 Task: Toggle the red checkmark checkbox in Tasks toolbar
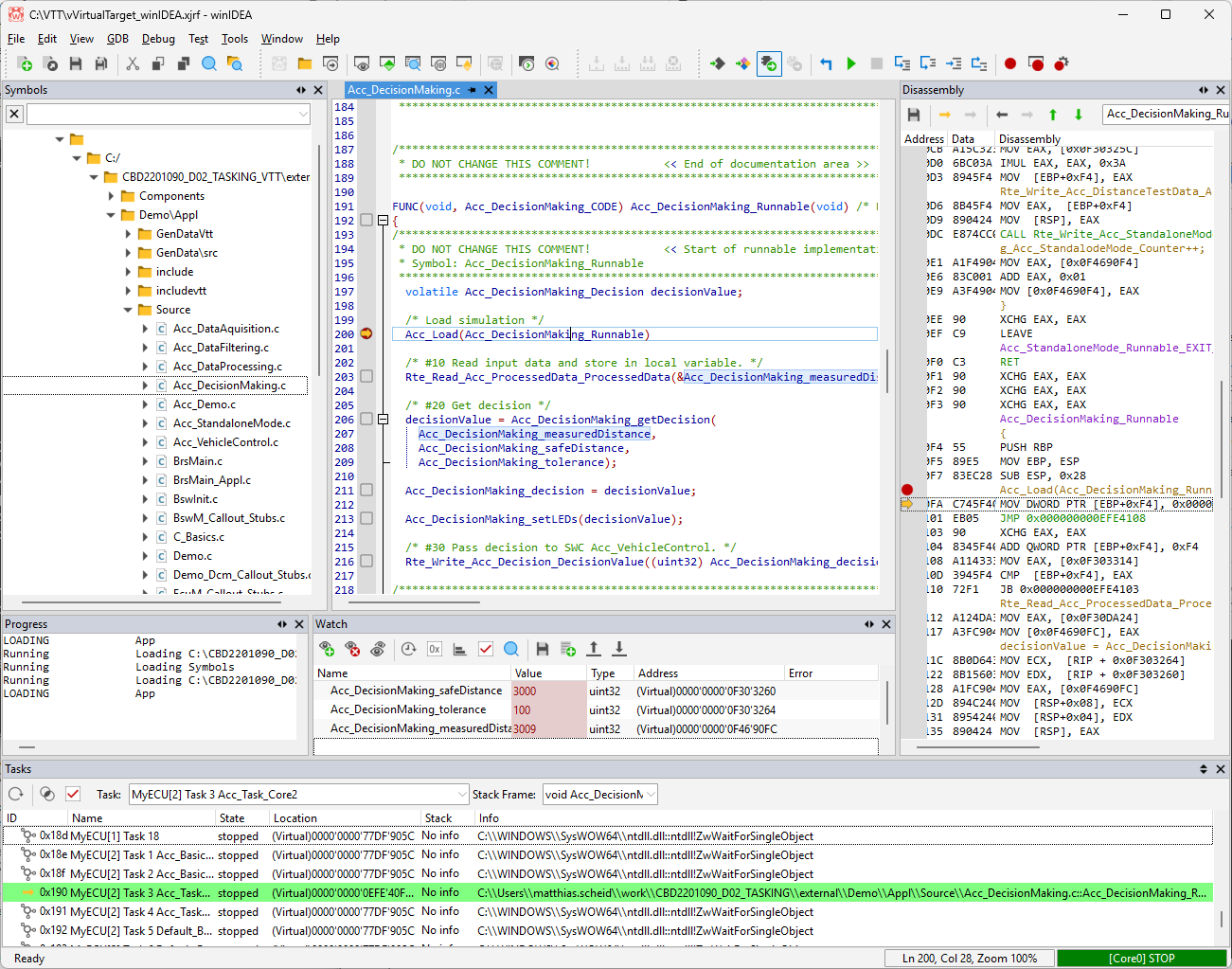point(73,794)
